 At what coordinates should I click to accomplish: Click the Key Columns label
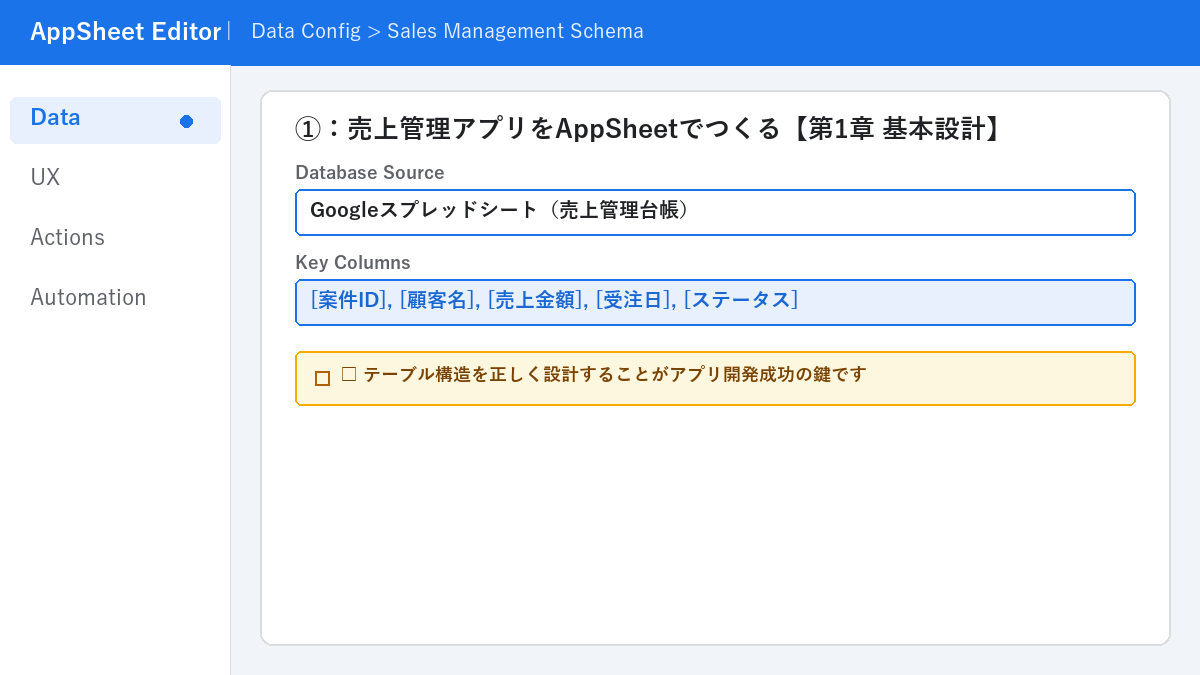353,263
